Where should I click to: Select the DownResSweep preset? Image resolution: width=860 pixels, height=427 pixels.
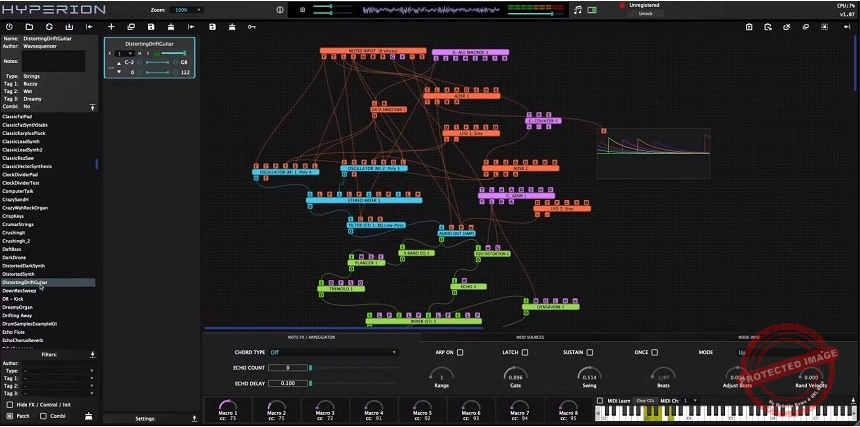[19, 291]
